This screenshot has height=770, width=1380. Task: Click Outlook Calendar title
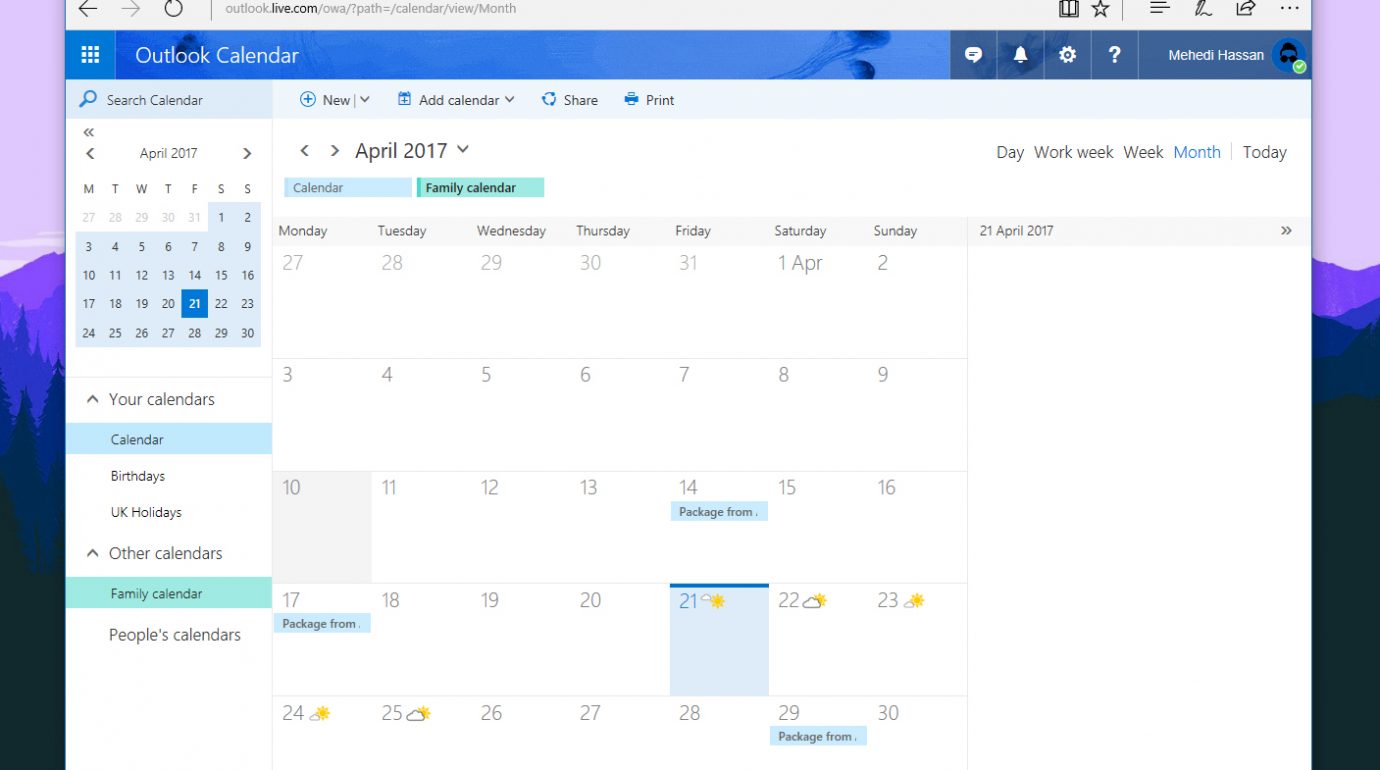pos(217,56)
